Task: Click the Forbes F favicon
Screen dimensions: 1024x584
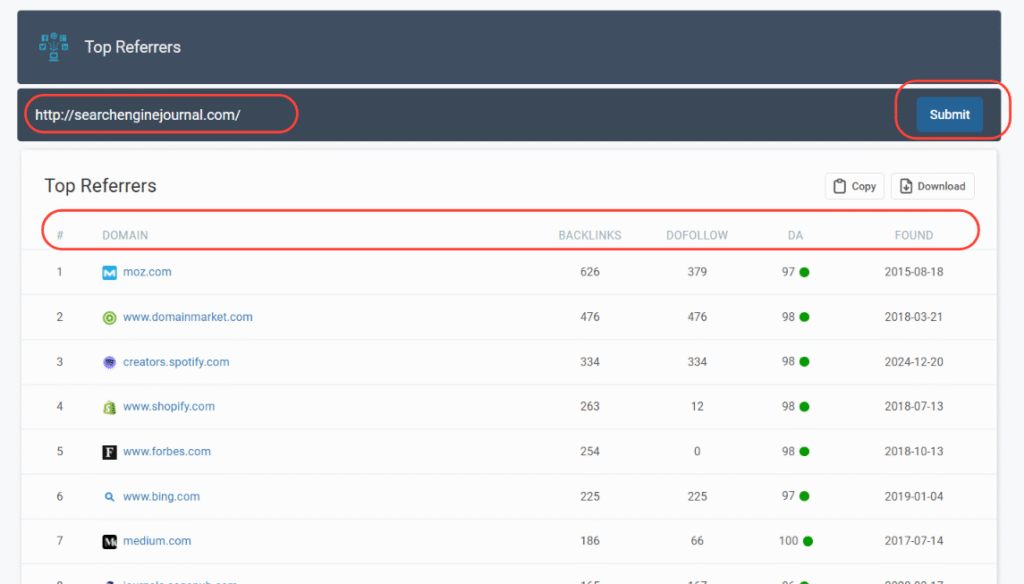Action: pos(109,452)
